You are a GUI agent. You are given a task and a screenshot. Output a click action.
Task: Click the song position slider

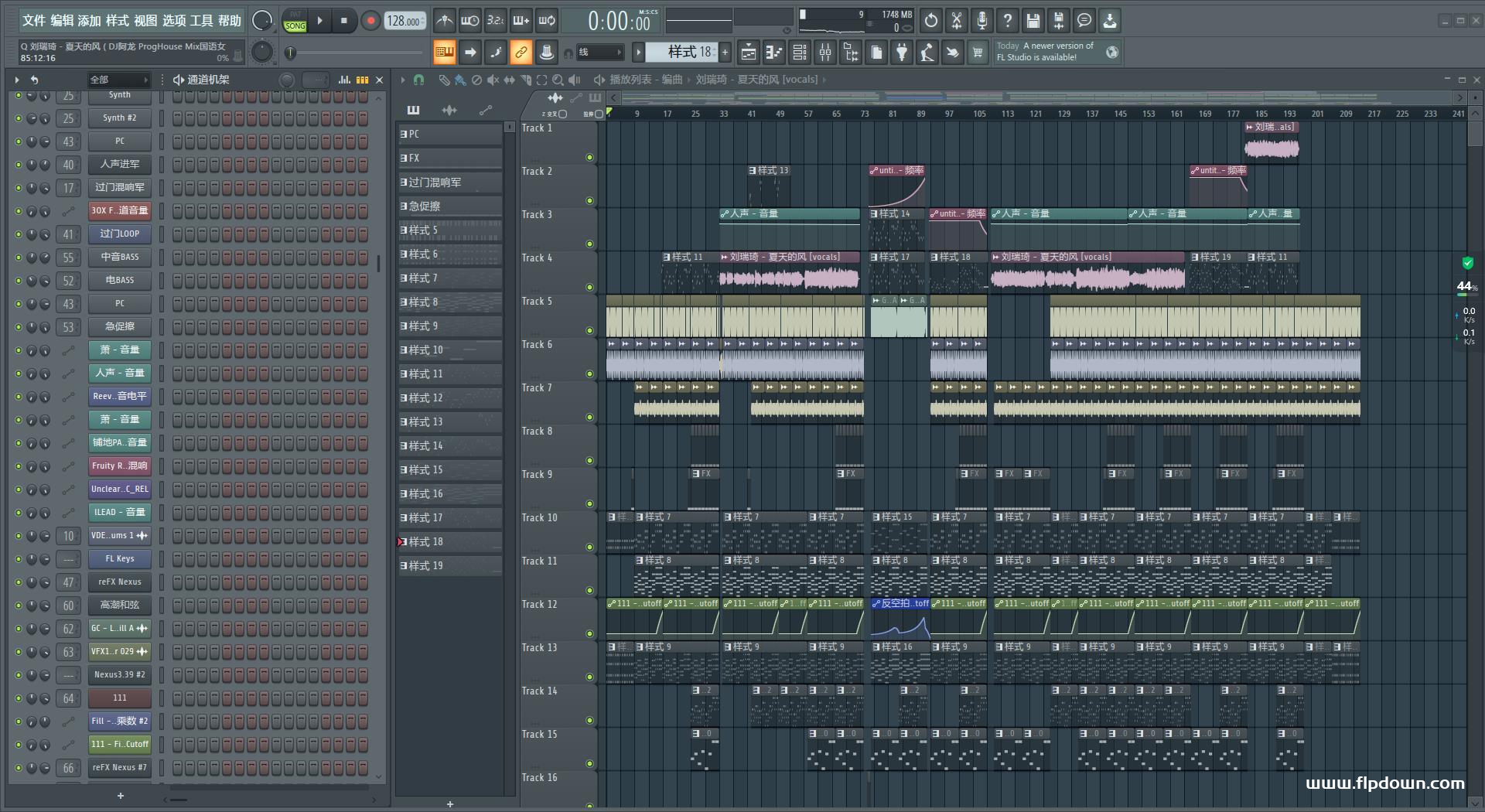tap(357, 53)
